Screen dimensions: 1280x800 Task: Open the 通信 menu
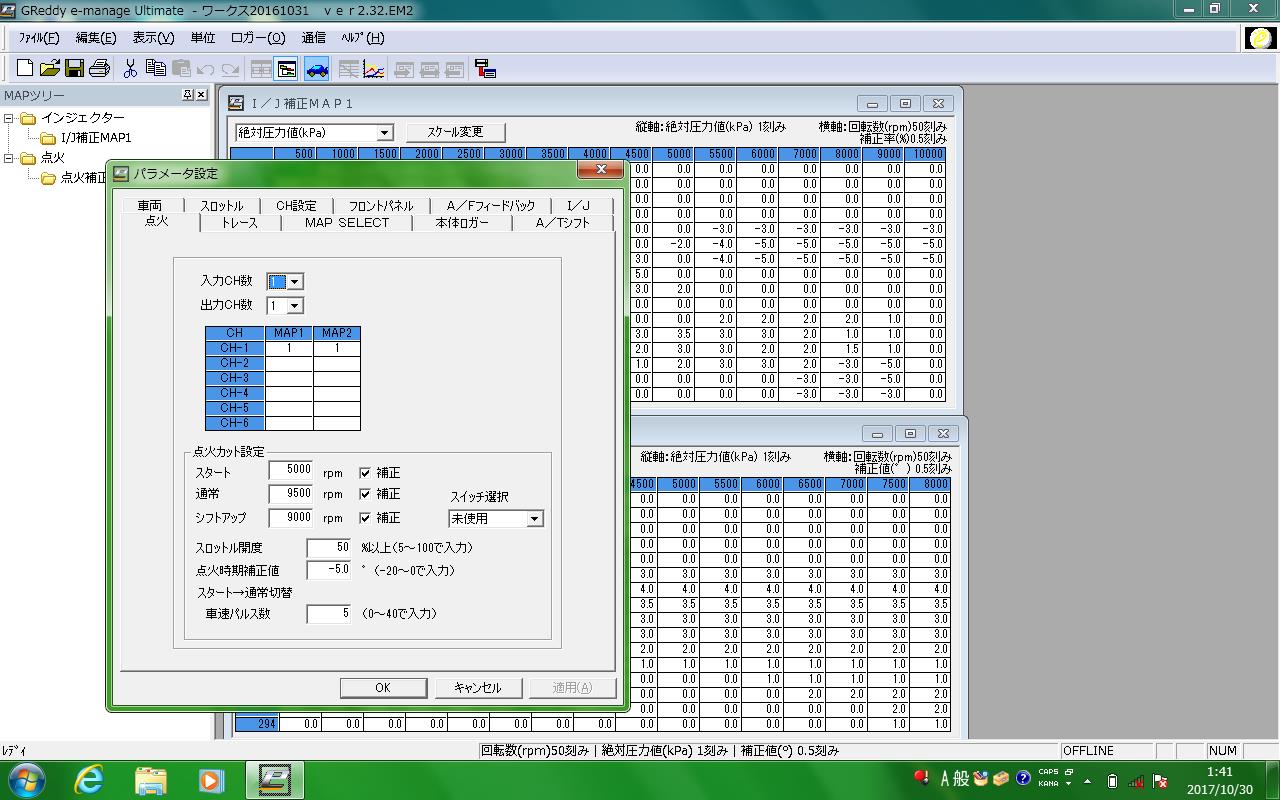pos(313,38)
